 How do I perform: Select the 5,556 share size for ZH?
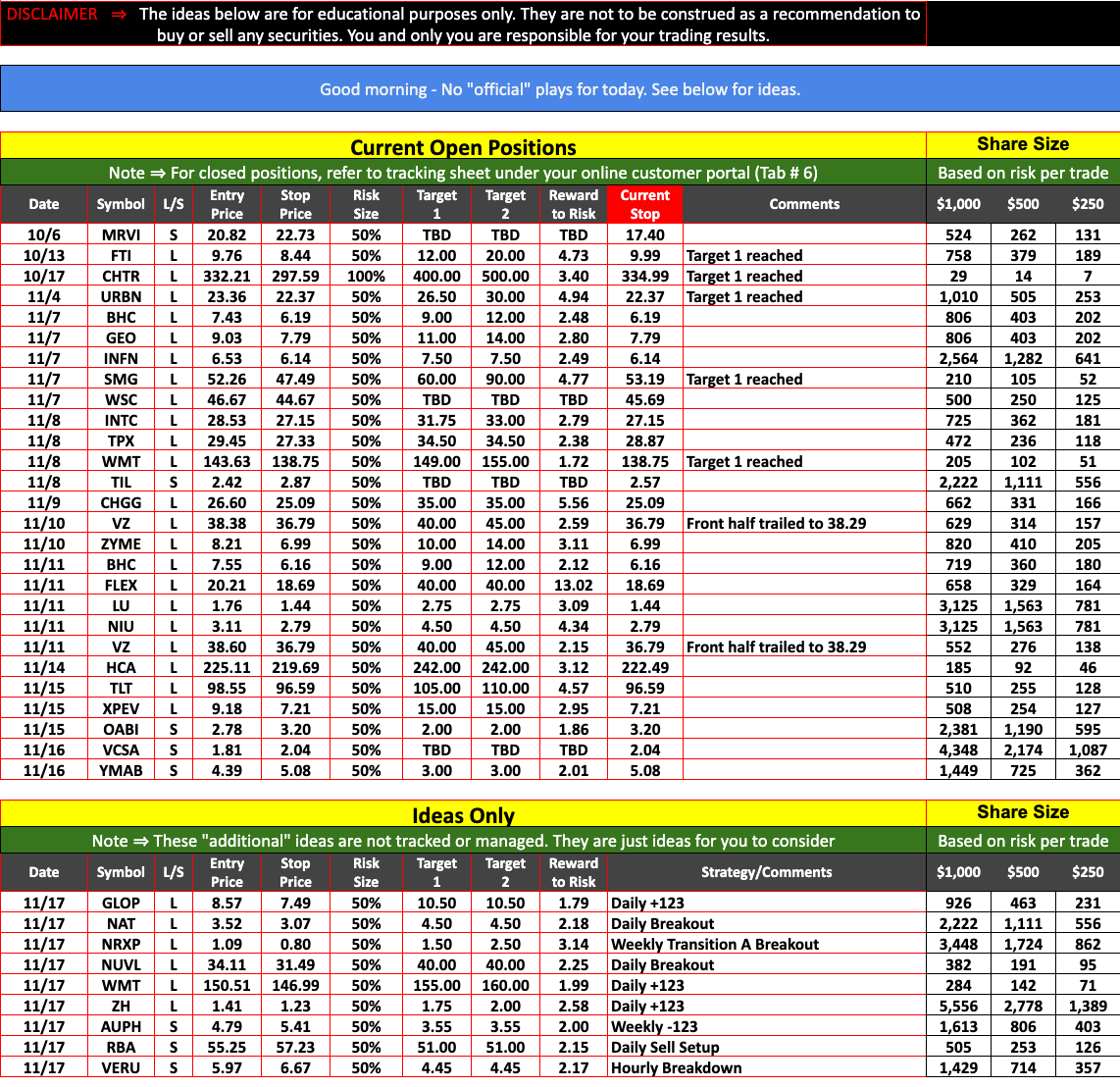click(958, 1007)
